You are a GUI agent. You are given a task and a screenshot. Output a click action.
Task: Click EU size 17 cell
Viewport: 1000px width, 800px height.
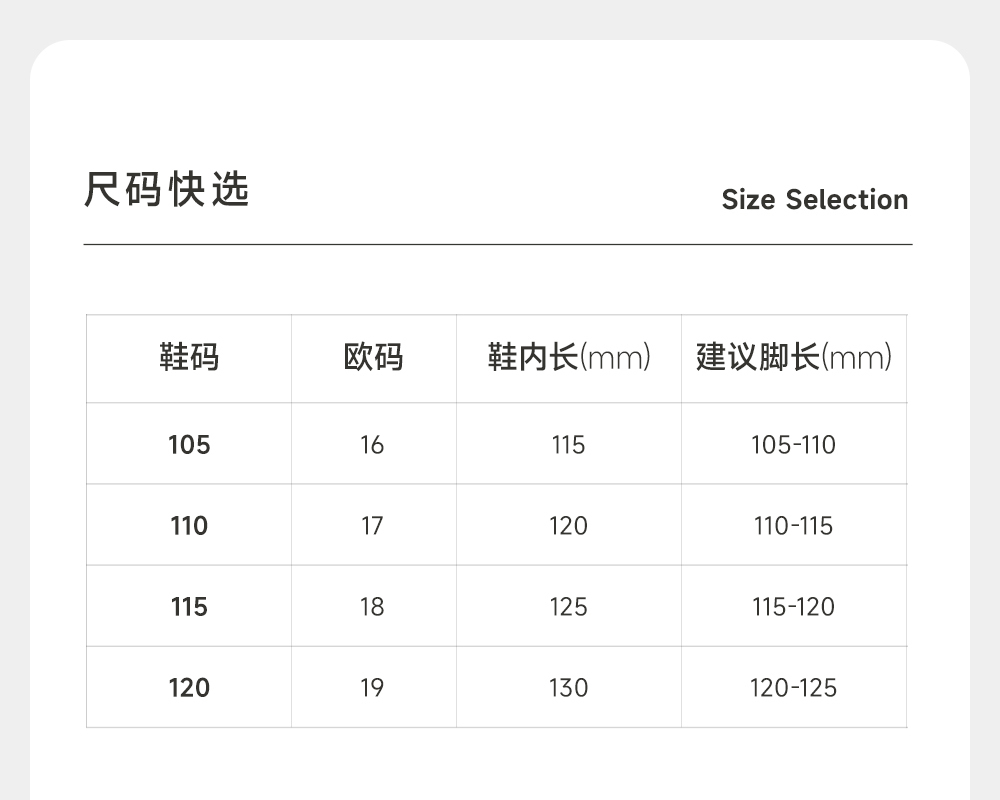click(372, 525)
